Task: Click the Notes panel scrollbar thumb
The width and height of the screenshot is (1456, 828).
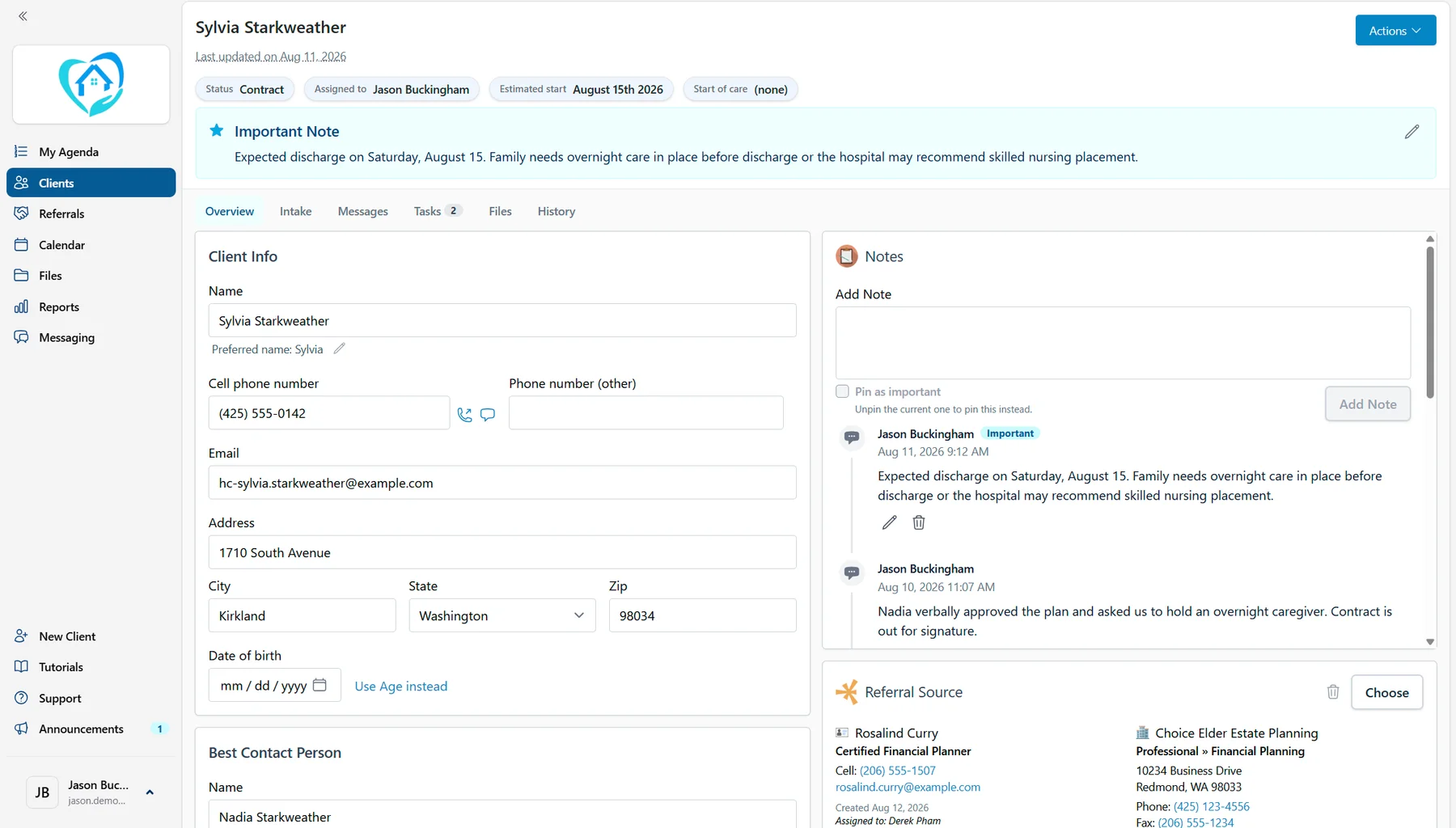Action: [x=1430, y=322]
